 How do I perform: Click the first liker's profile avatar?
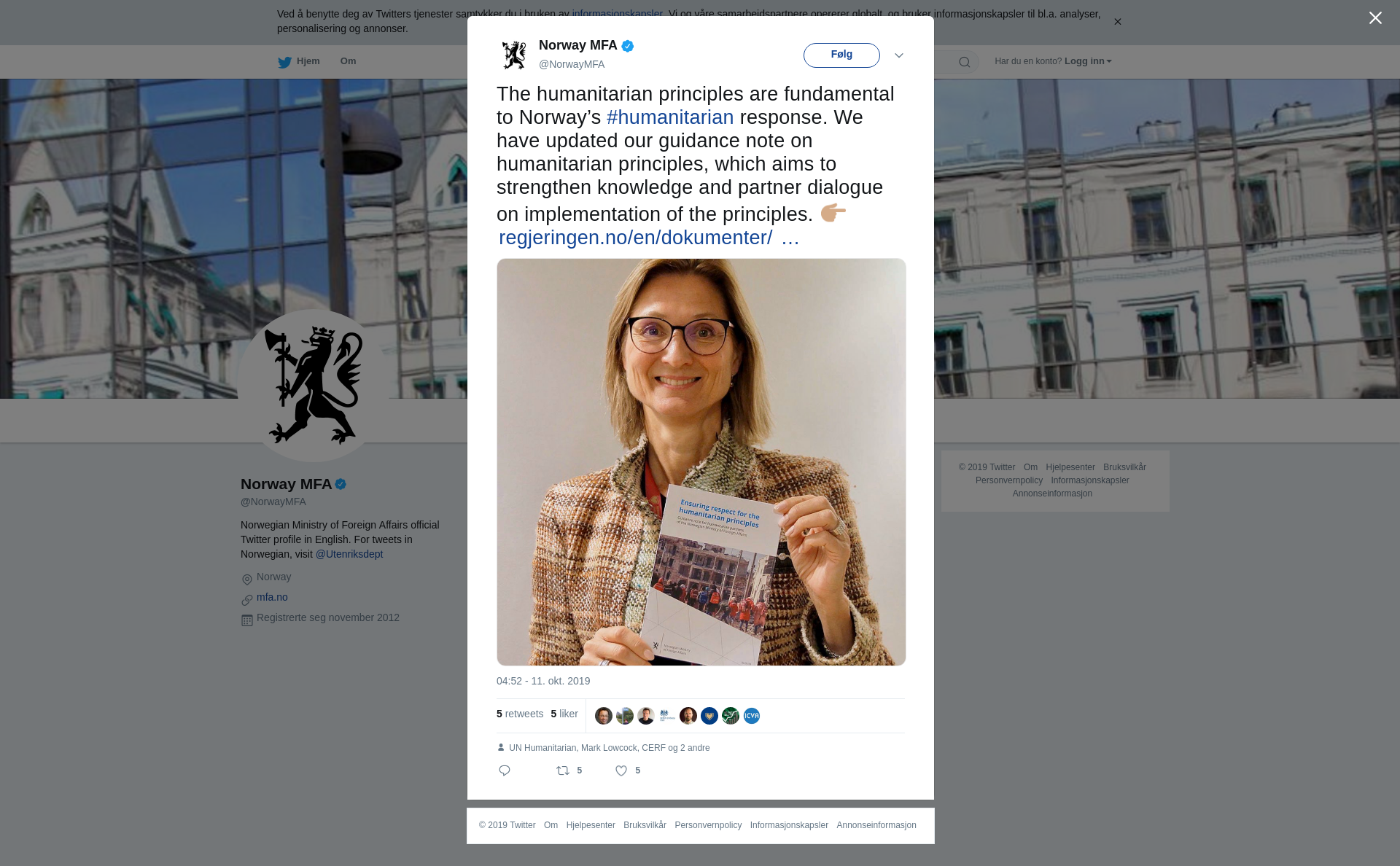coord(604,716)
